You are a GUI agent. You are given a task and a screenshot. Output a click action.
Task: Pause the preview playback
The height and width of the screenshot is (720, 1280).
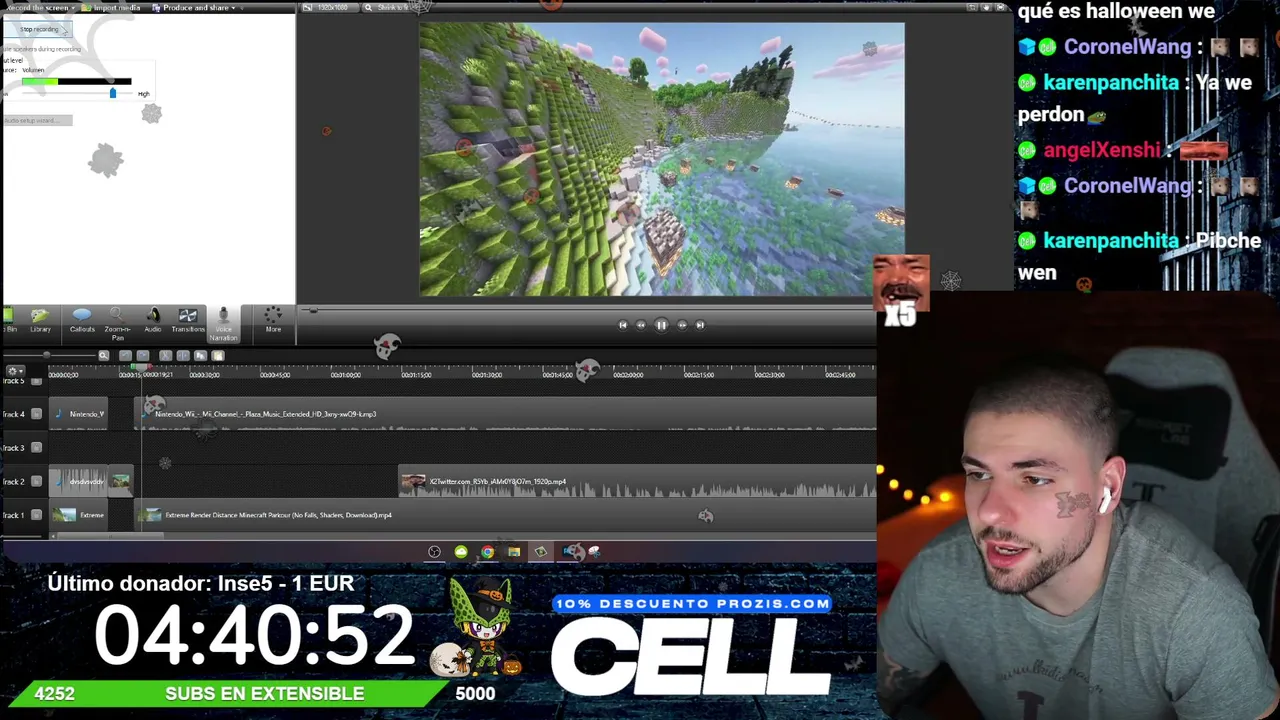661,325
